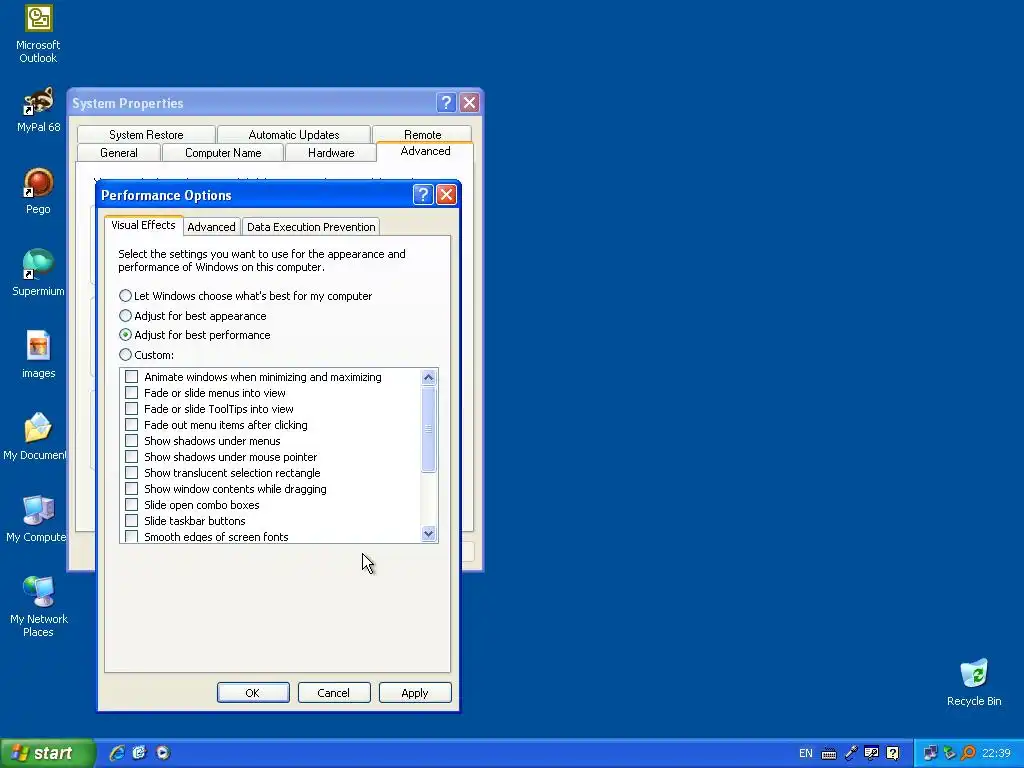Select the Supermium desktop shortcut
This screenshot has width=1024, height=768.
coord(38,273)
